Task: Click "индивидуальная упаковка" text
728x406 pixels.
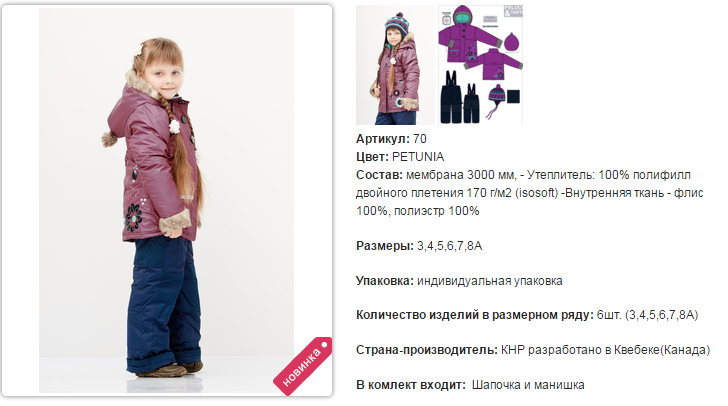Action: tap(489, 281)
